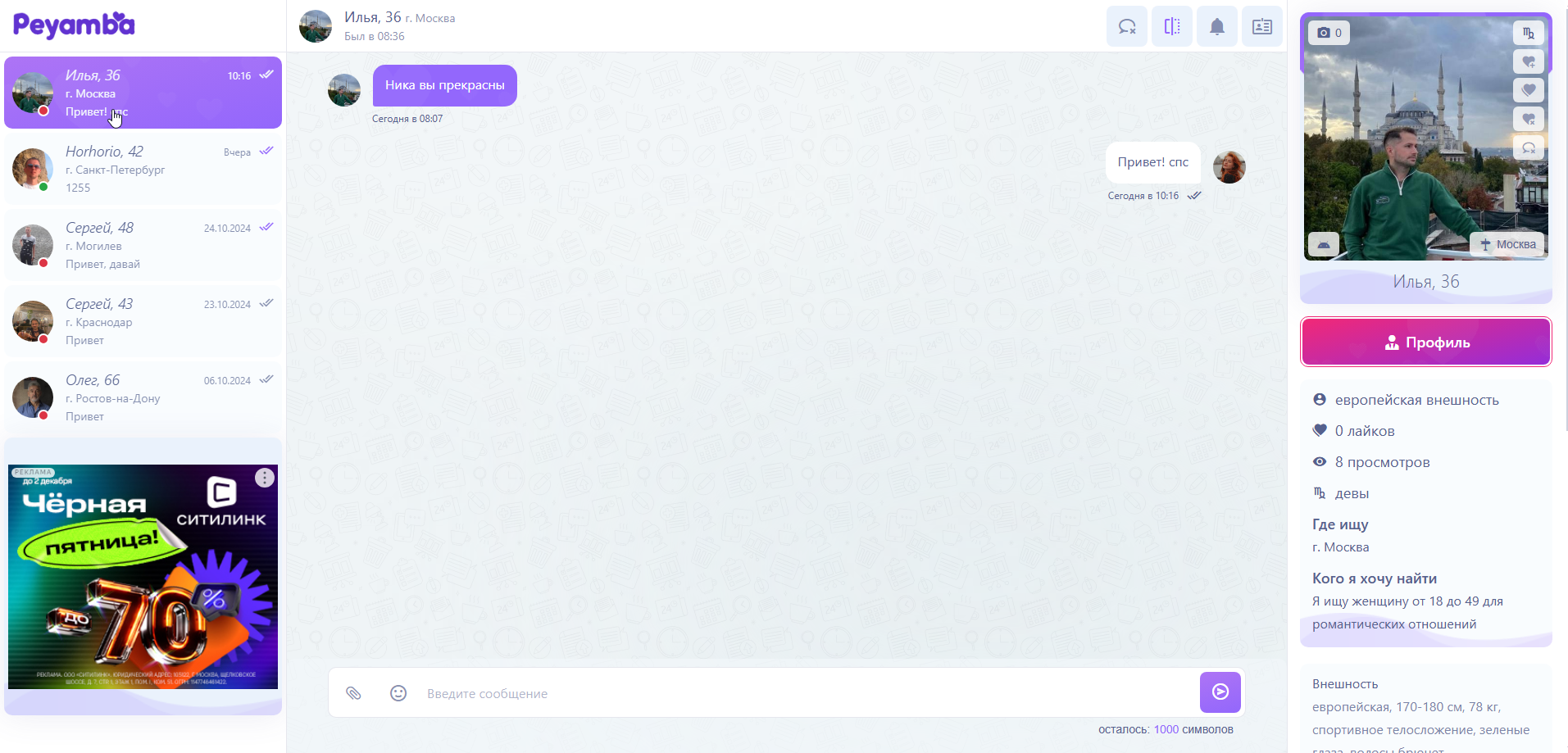Click the notification bell icon in the header
Image resolution: width=1568 pixels, height=753 pixels.
coord(1217,27)
